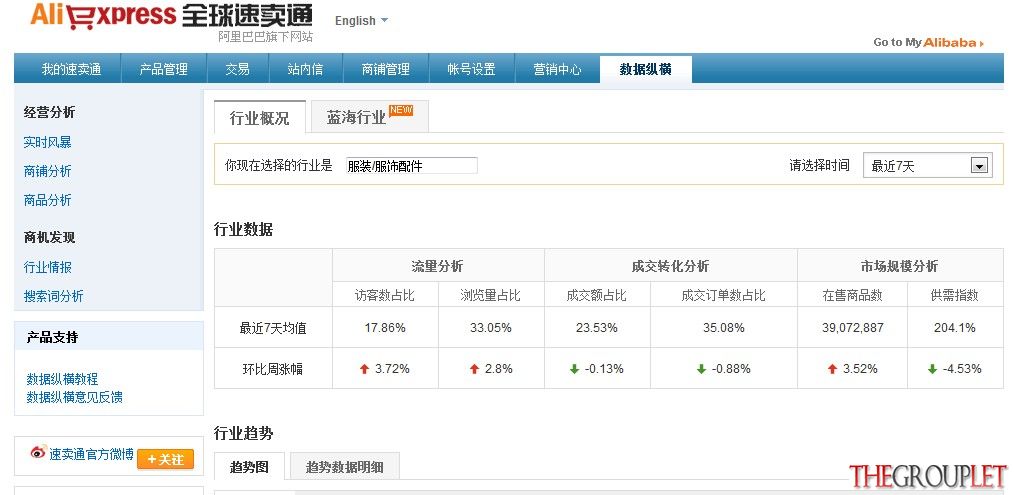This screenshot has height=495, width=1014.
Task: Select 数据纵横 navigation tab
Action: [645, 69]
